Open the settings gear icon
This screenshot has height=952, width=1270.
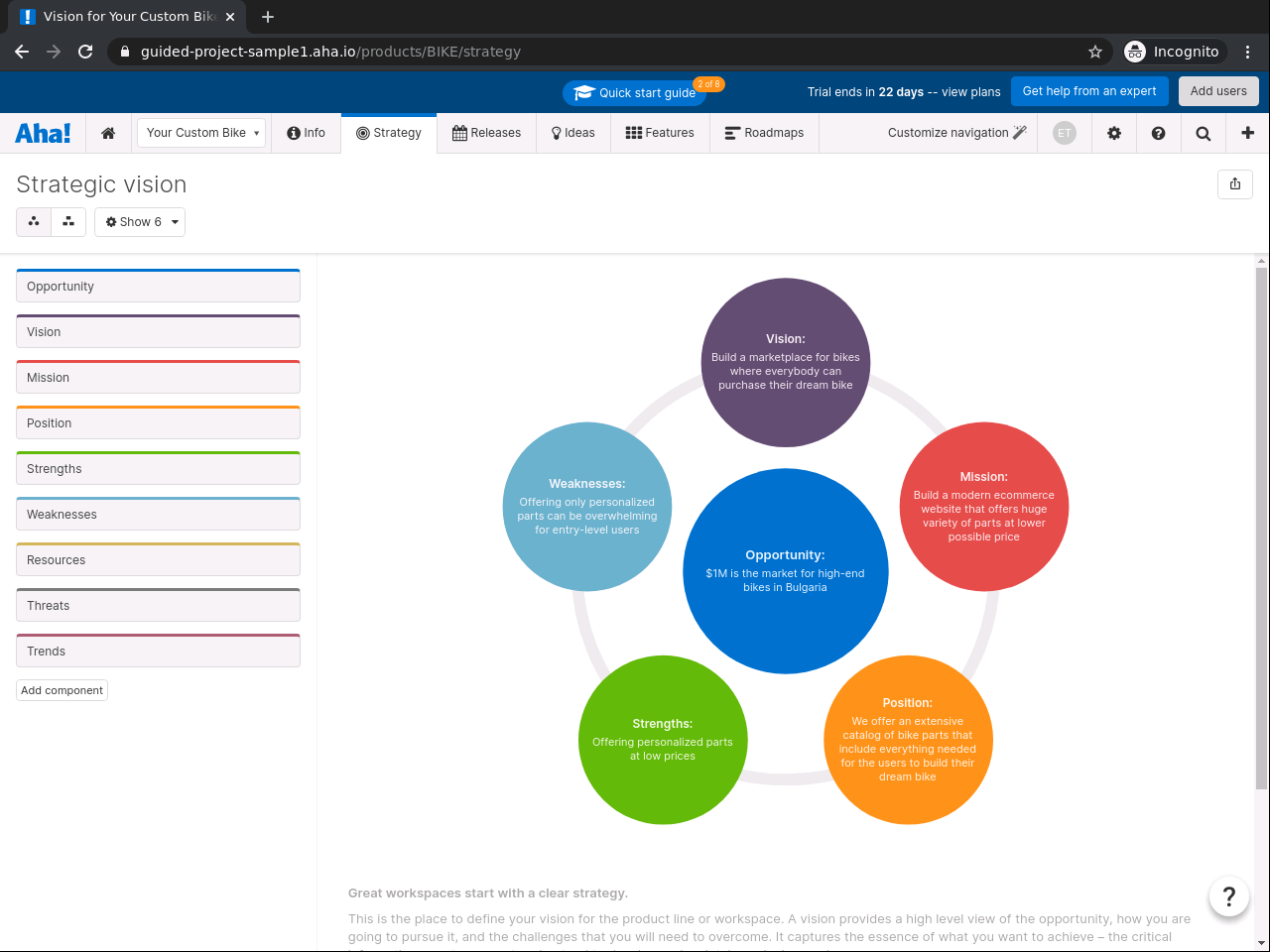[x=1114, y=133]
